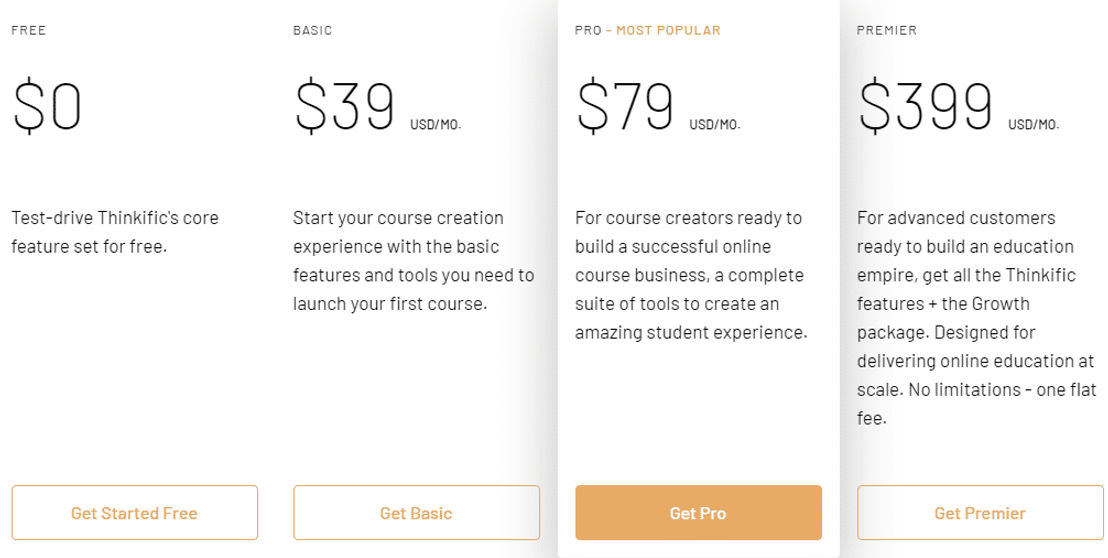1108x558 pixels.
Task: Click USD/MO. beside the $399 price
Action: coord(1034,125)
